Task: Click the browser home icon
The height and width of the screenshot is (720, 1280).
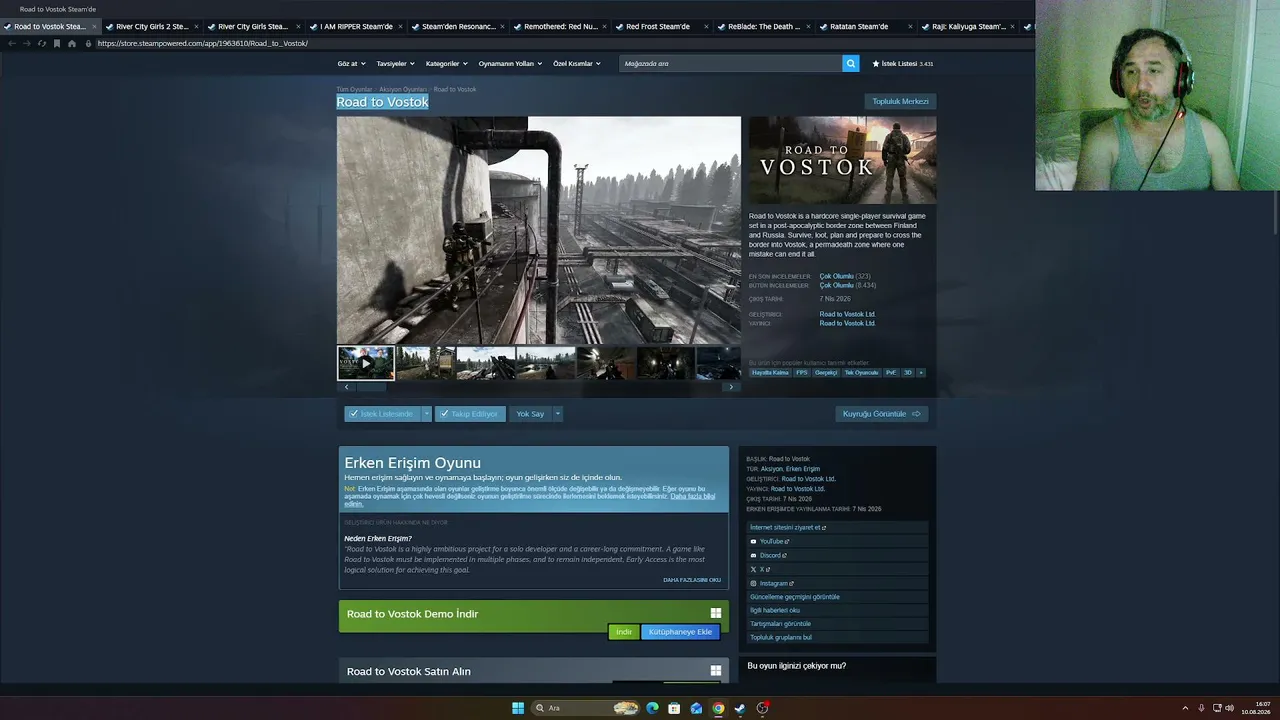Action: point(72,43)
